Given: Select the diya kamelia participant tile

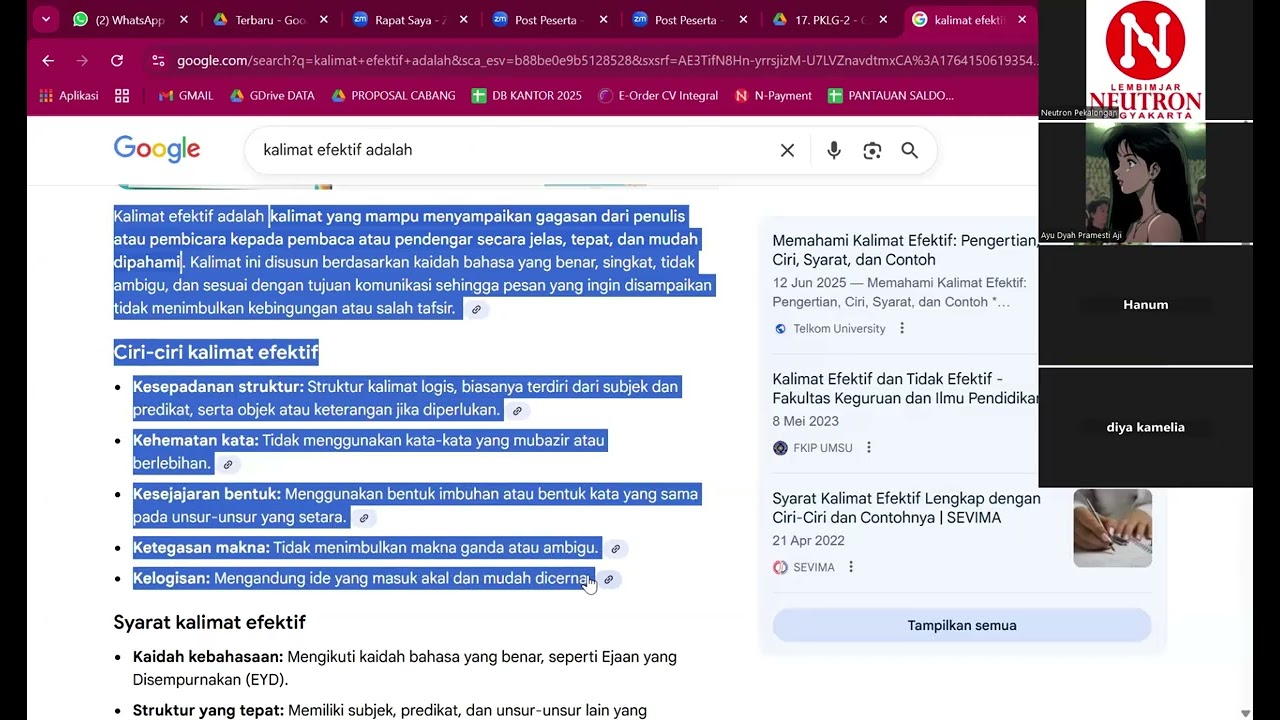Looking at the screenshot, I should pyautogui.click(x=1145, y=427).
